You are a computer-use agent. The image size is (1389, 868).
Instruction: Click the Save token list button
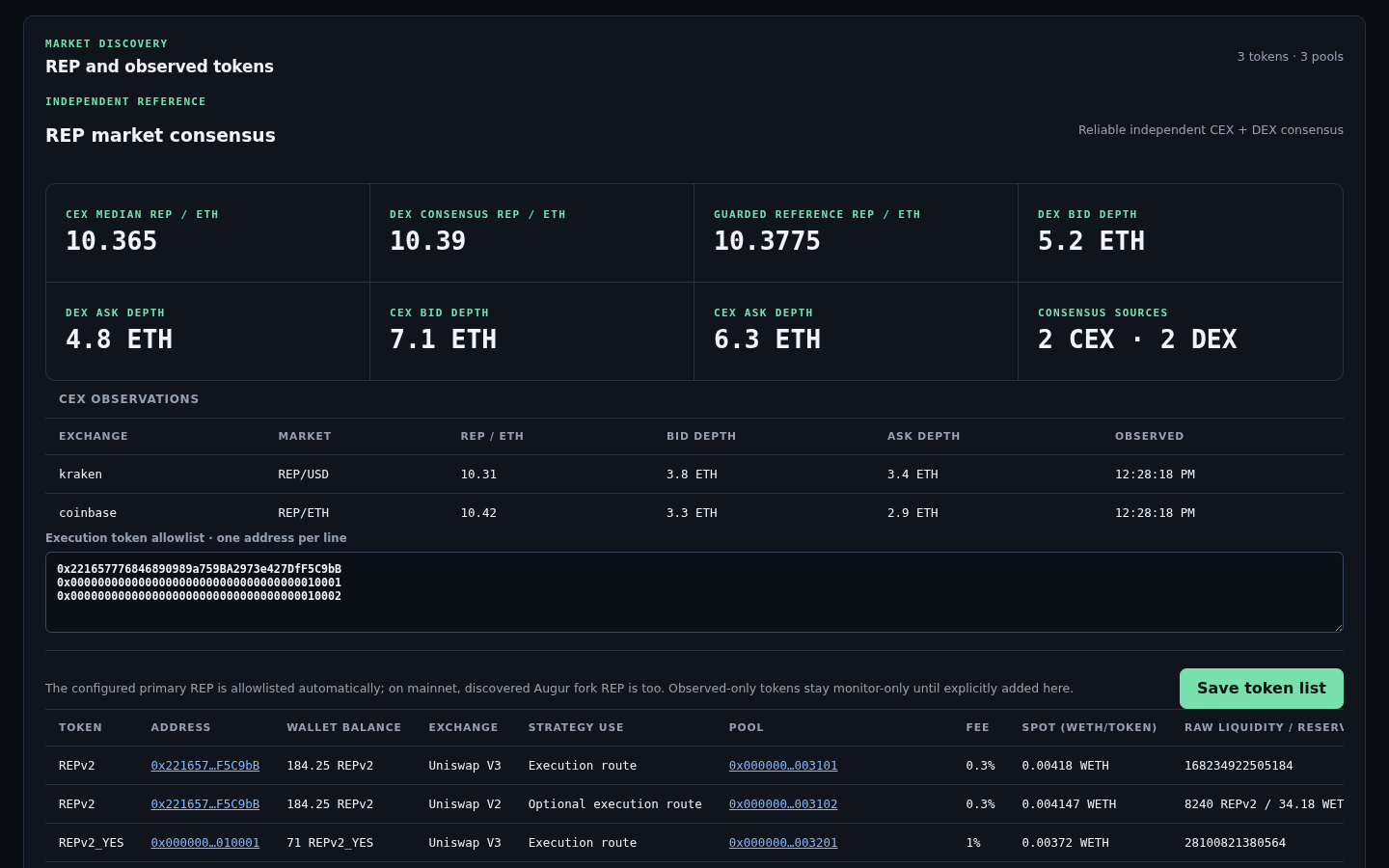tap(1261, 689)
